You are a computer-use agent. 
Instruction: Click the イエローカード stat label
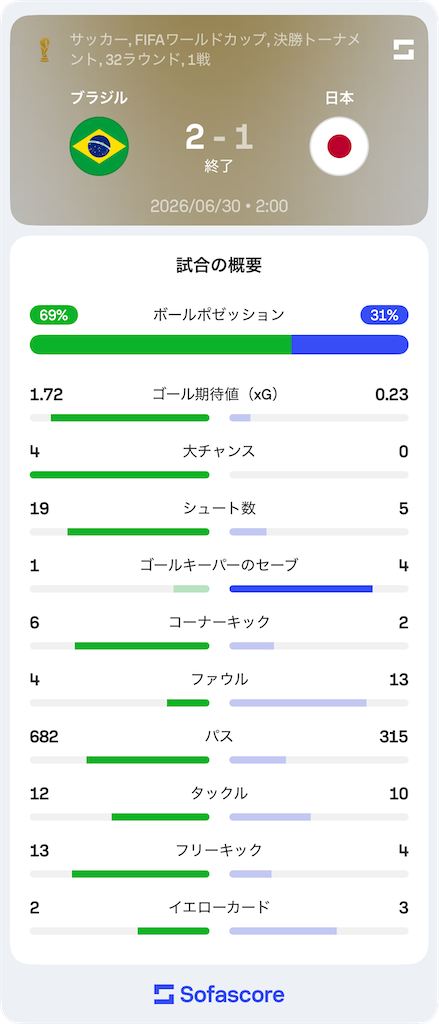219,907
